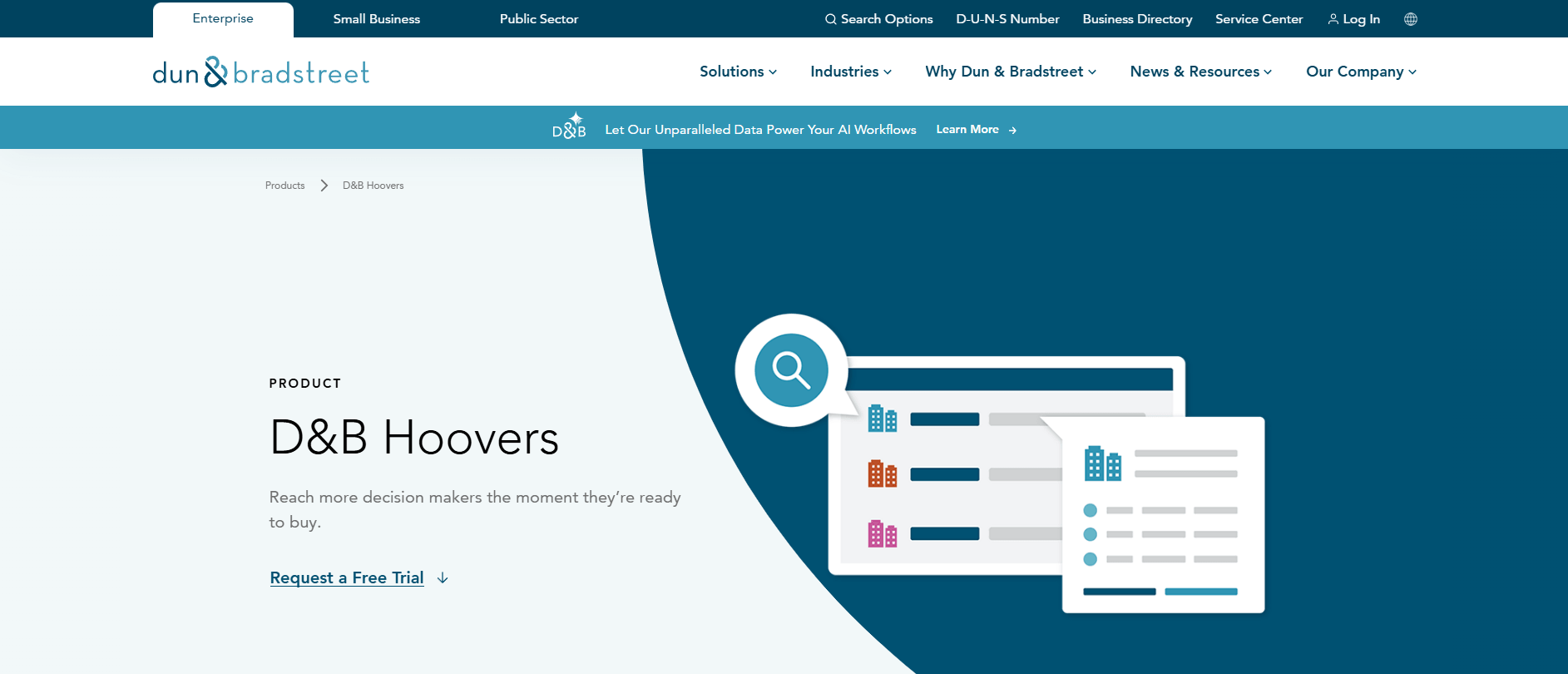Image resolution: width=1568 pixels, height=674 pixels.
Task: Expand the News & Resources menu
Action: pyautogui.click(x=1201, y=72)
